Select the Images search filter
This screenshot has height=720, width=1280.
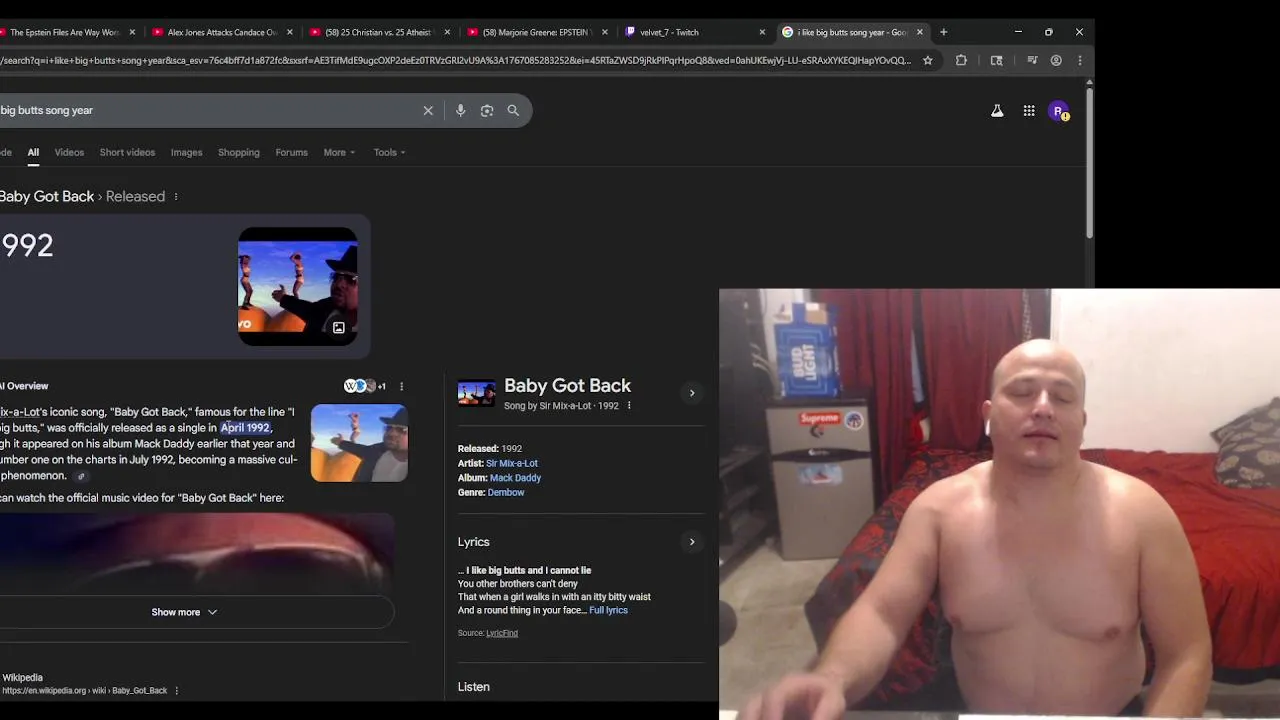[x=186, y=152]
